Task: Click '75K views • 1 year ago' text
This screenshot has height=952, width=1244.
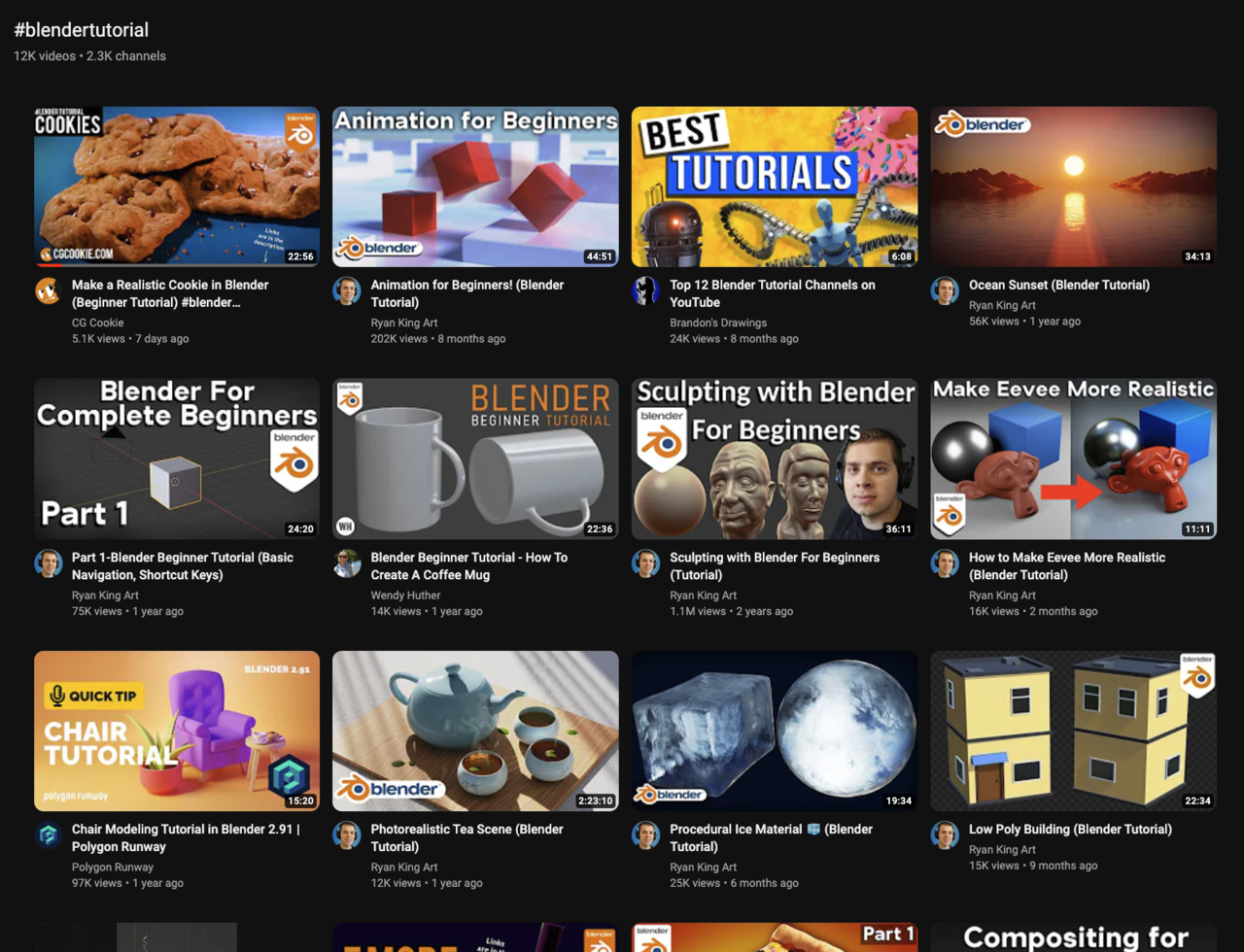Action: tap(127, 611)
